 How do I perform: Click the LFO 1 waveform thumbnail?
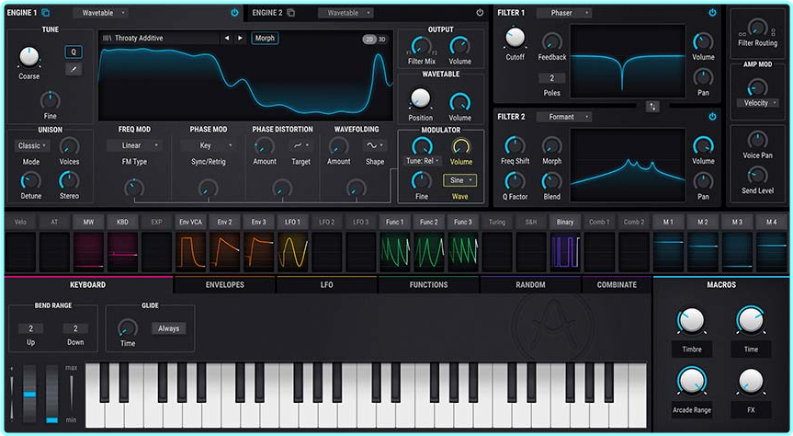pyautogui.click(x=293, y=251)
